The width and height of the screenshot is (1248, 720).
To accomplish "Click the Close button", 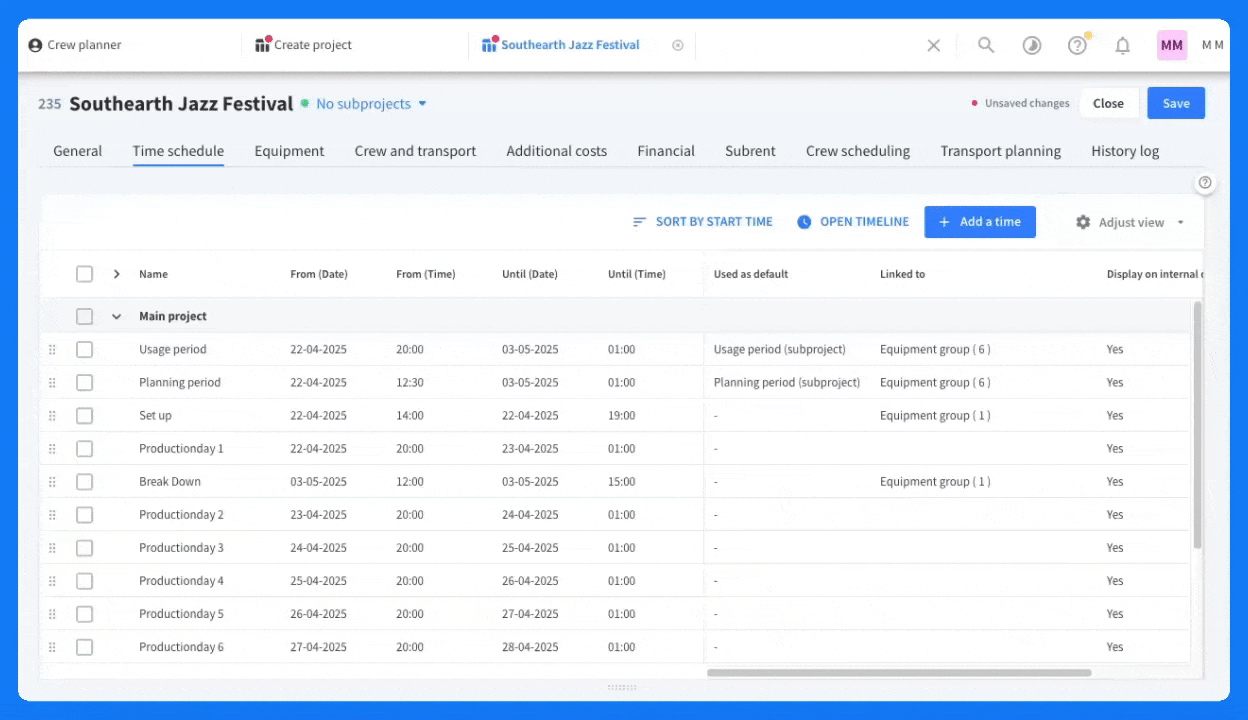I will 1108,103.
